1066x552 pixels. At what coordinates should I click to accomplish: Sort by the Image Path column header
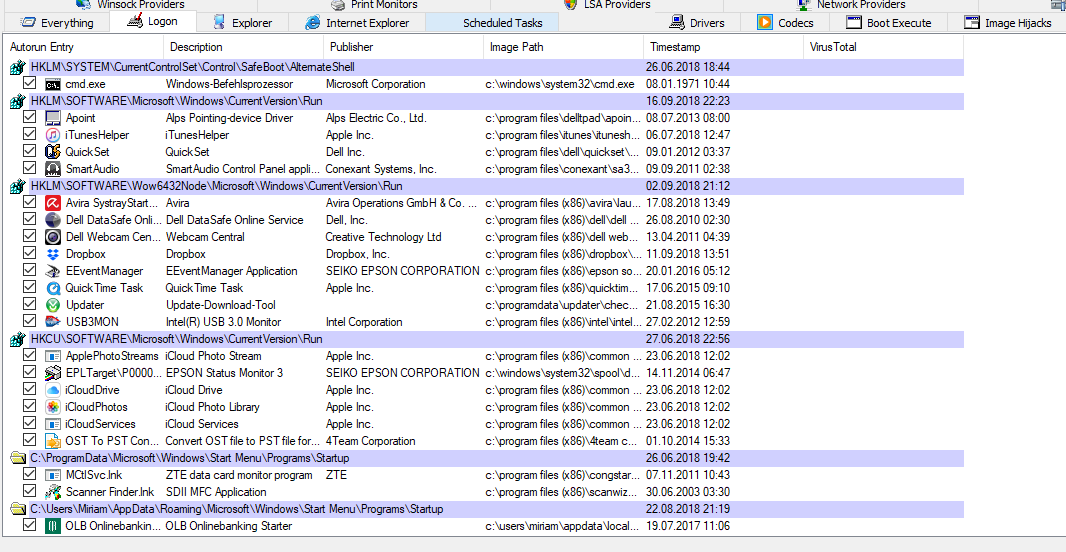click(564, 47)
